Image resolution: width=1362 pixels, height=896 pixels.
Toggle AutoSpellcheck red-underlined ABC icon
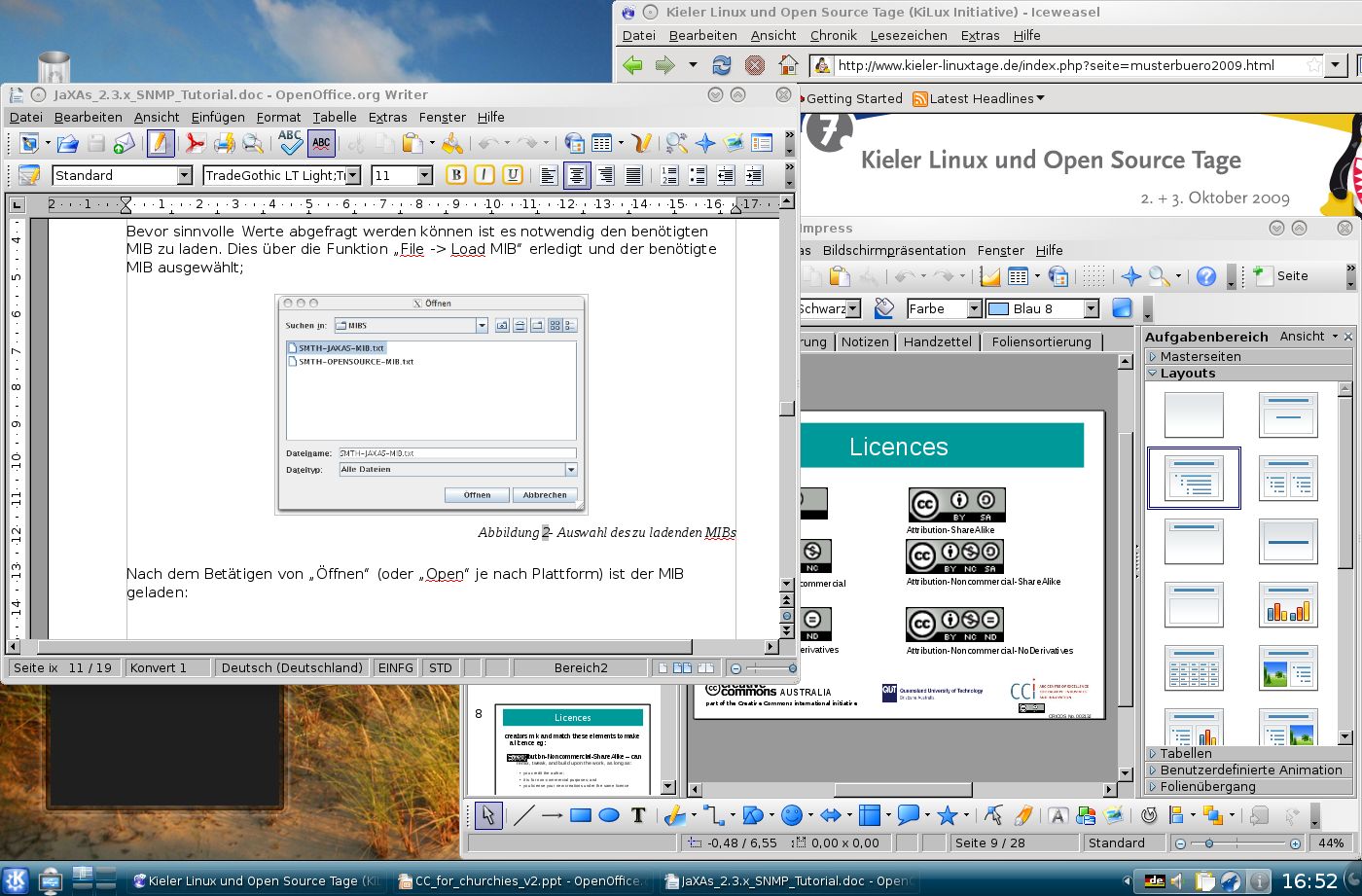(x=321, y=144)
